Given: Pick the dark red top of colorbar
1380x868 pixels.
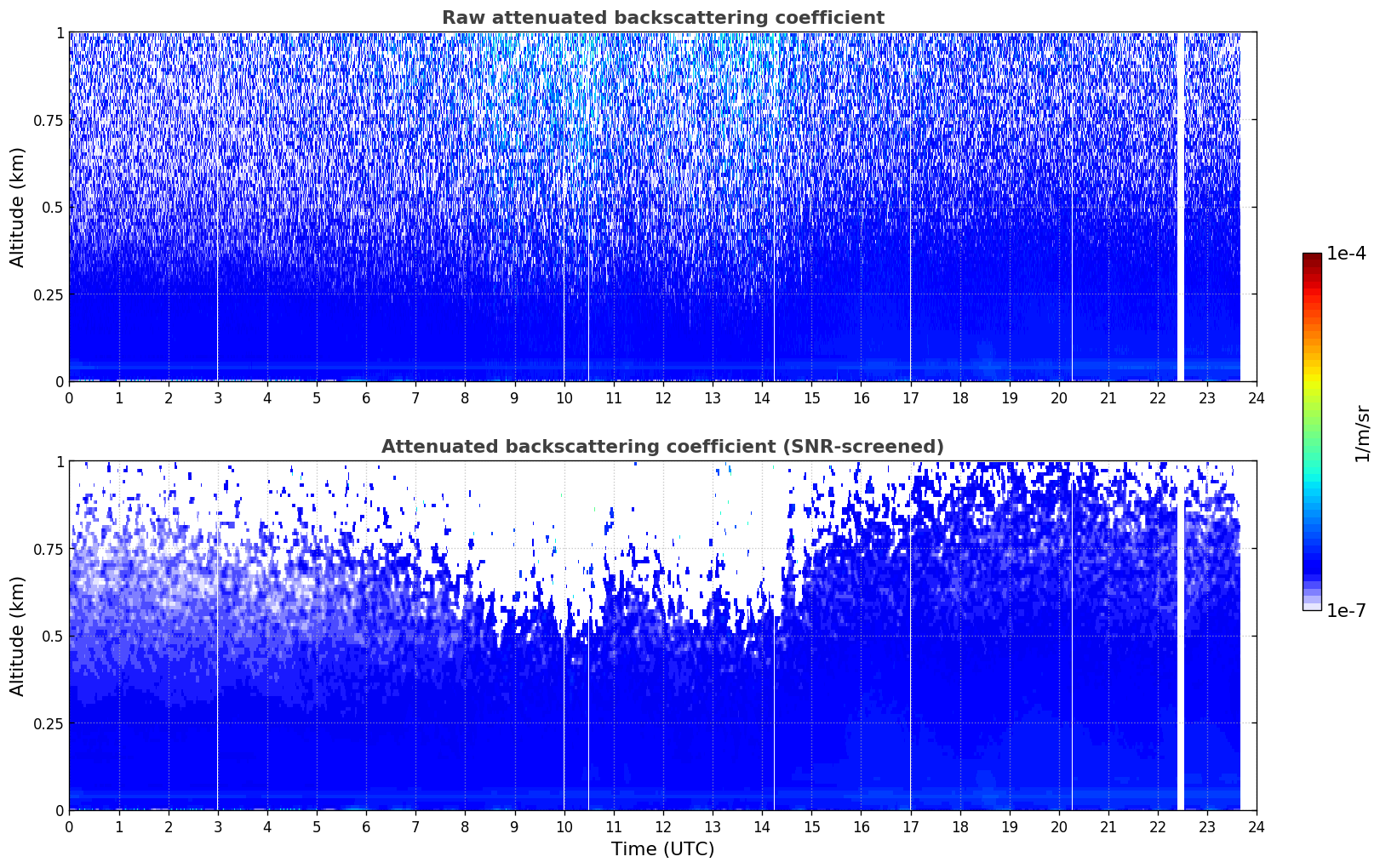Looking at the screenshot, I should pyautogui.click(x=1312, y=258).
